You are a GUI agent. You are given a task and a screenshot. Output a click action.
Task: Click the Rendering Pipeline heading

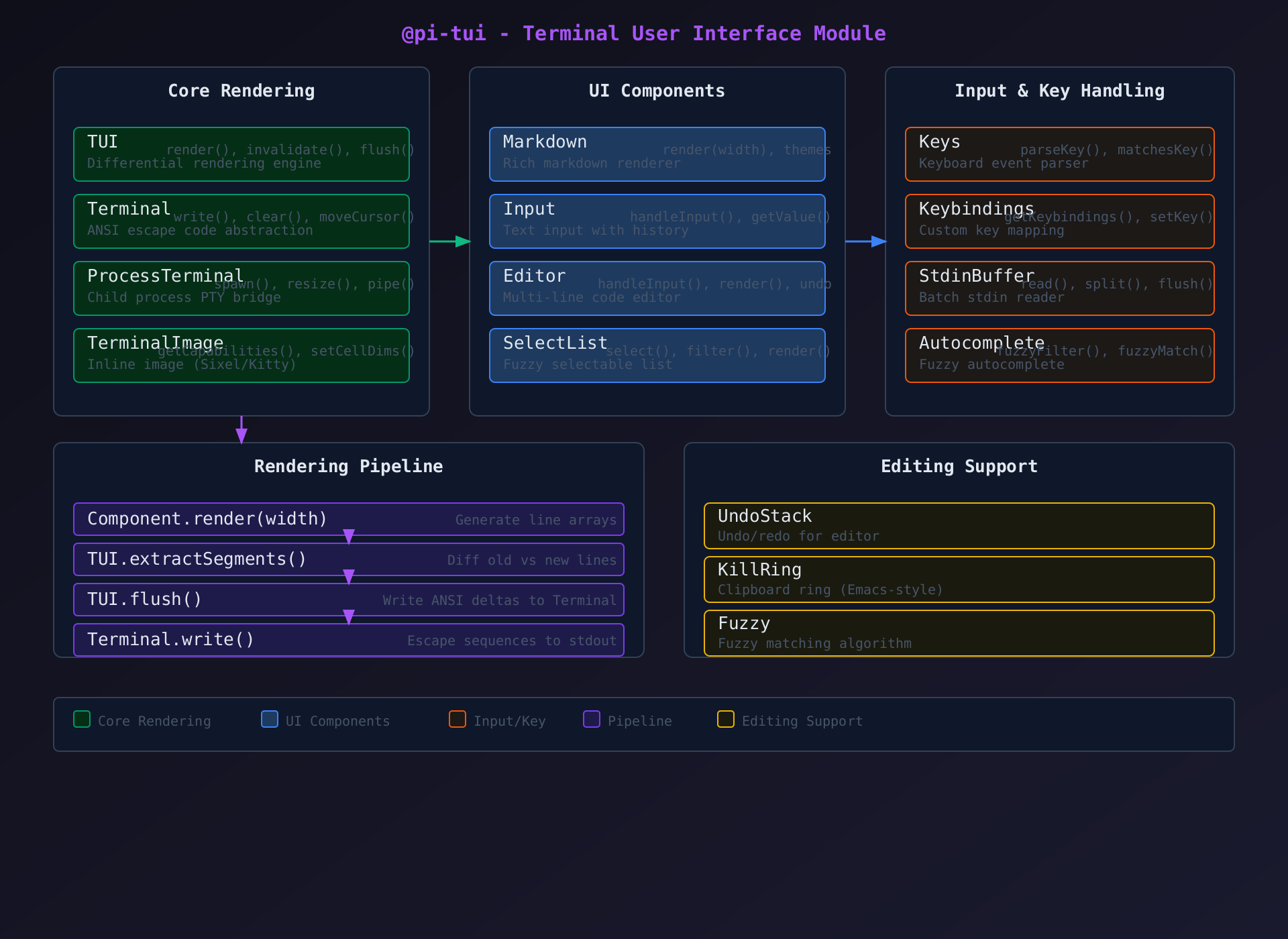click(349, 467)
